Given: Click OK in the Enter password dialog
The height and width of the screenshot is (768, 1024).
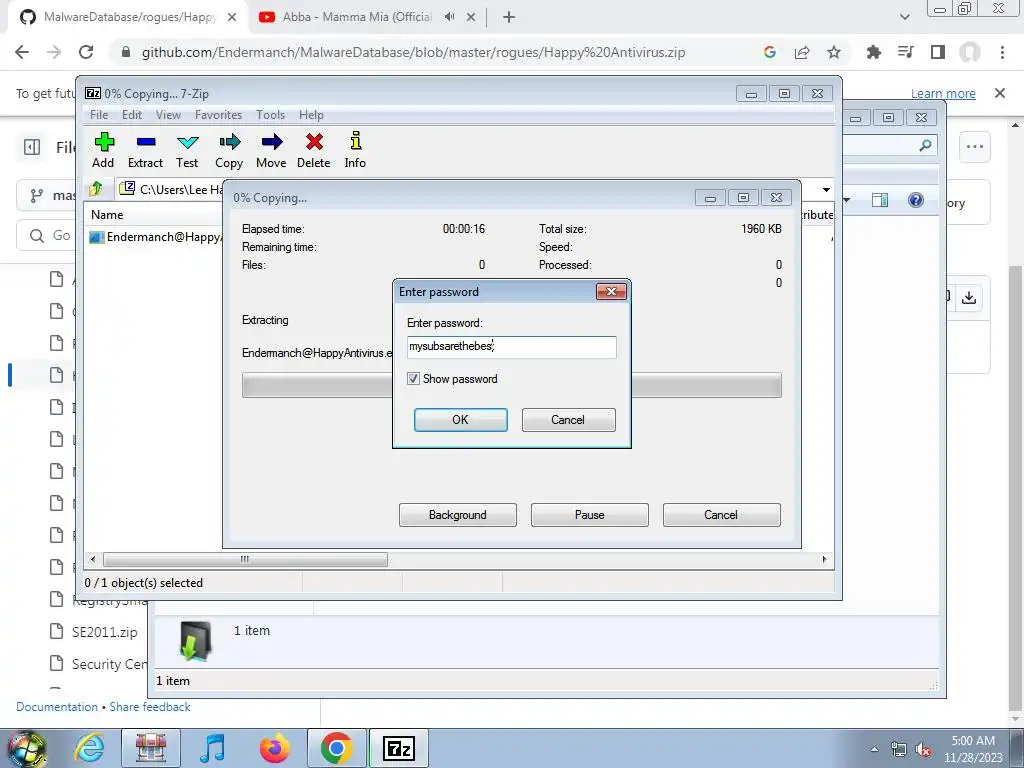Looking at the screenshot, I should (x=460, y=420).
